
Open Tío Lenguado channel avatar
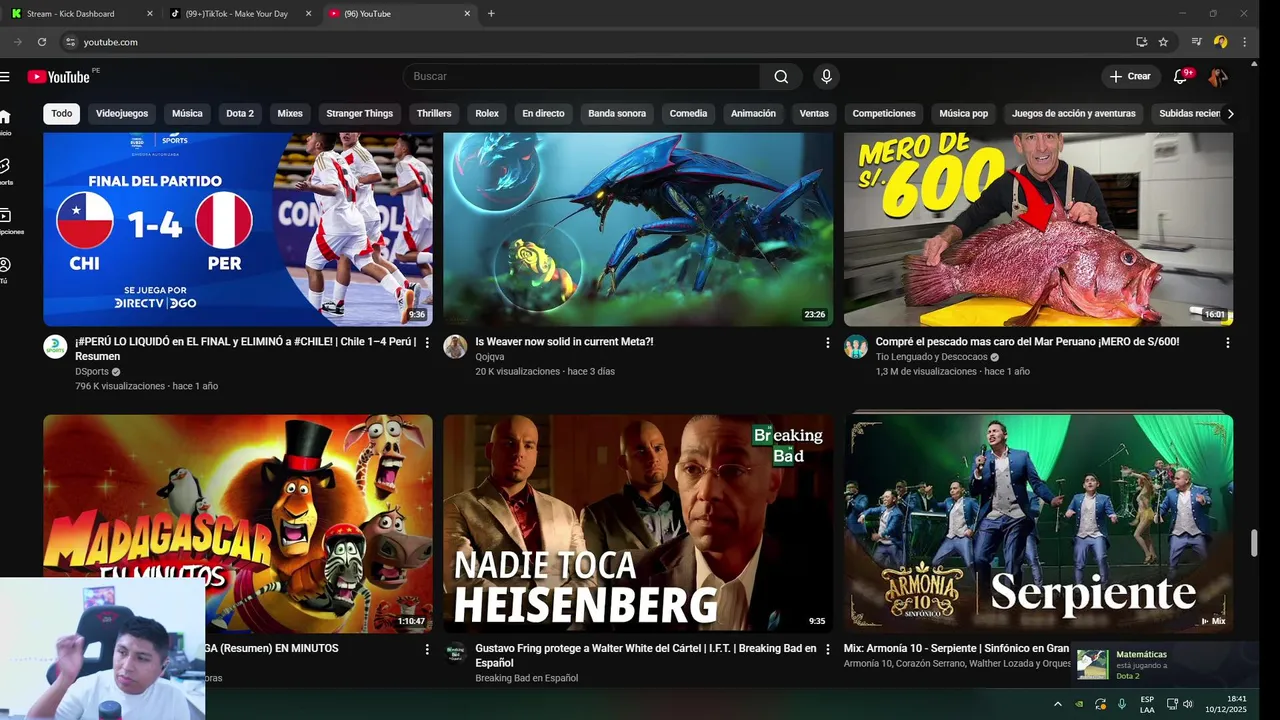(855, 347)
